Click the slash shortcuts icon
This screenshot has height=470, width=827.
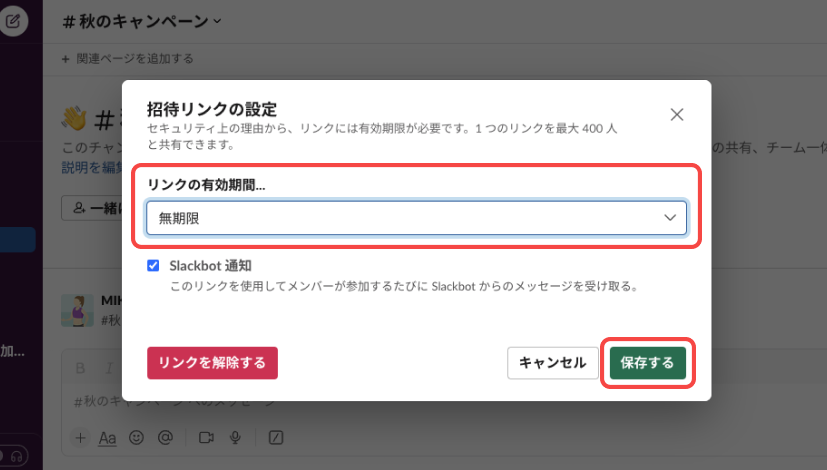276,437
